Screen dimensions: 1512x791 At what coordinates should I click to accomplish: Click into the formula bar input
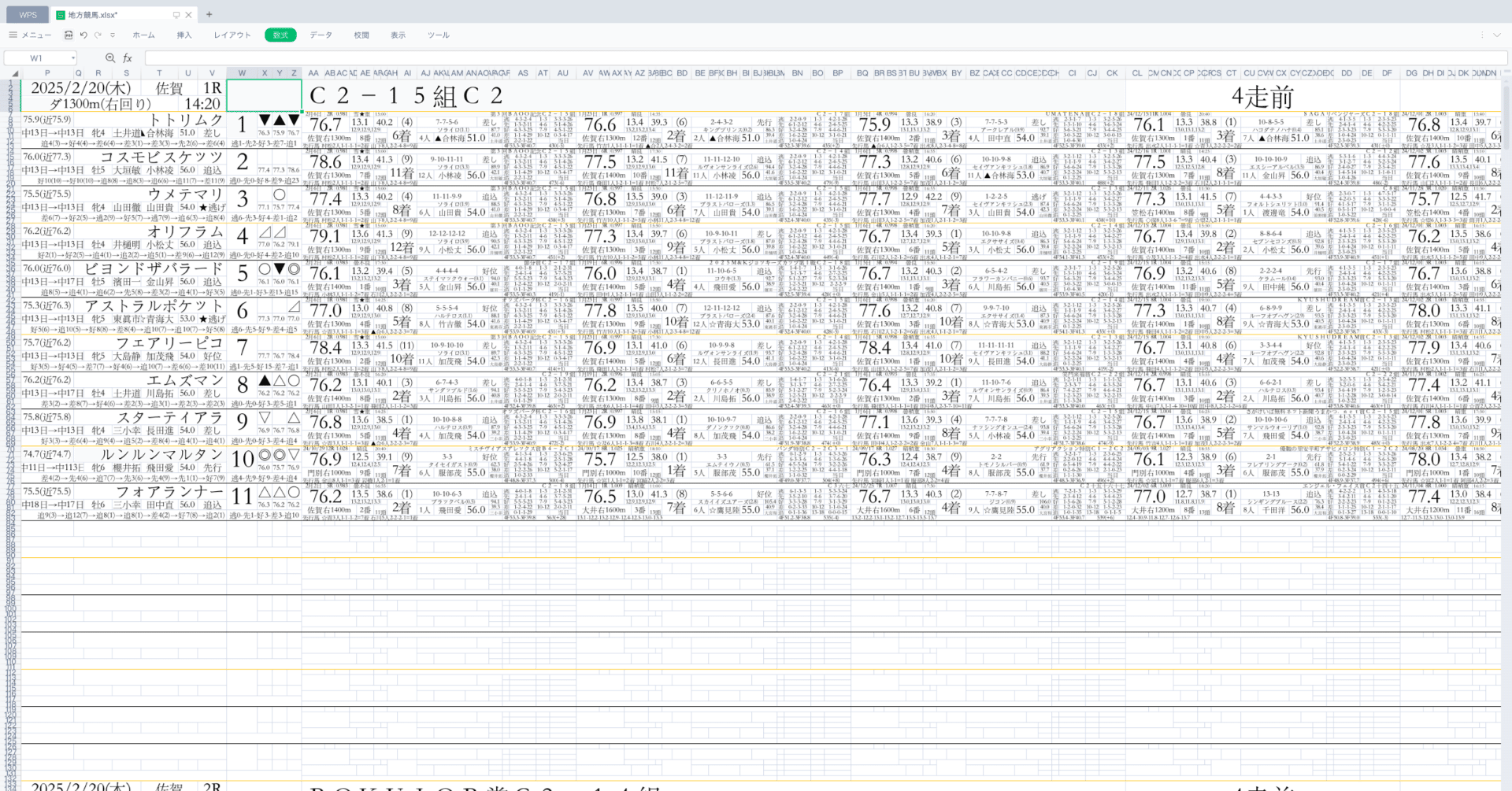tap(825, 58)
